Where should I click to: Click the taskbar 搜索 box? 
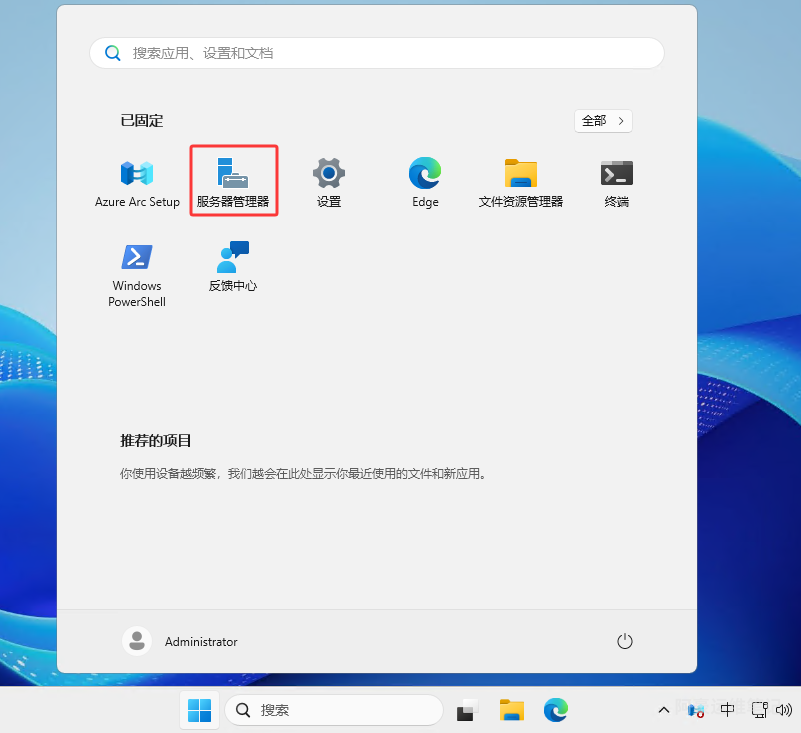(x=334, y=710)
